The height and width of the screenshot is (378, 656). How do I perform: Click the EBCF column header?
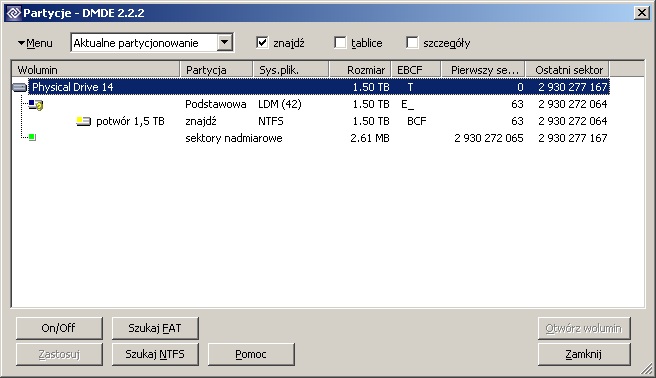pyautogui.click(x=416, y=69)
